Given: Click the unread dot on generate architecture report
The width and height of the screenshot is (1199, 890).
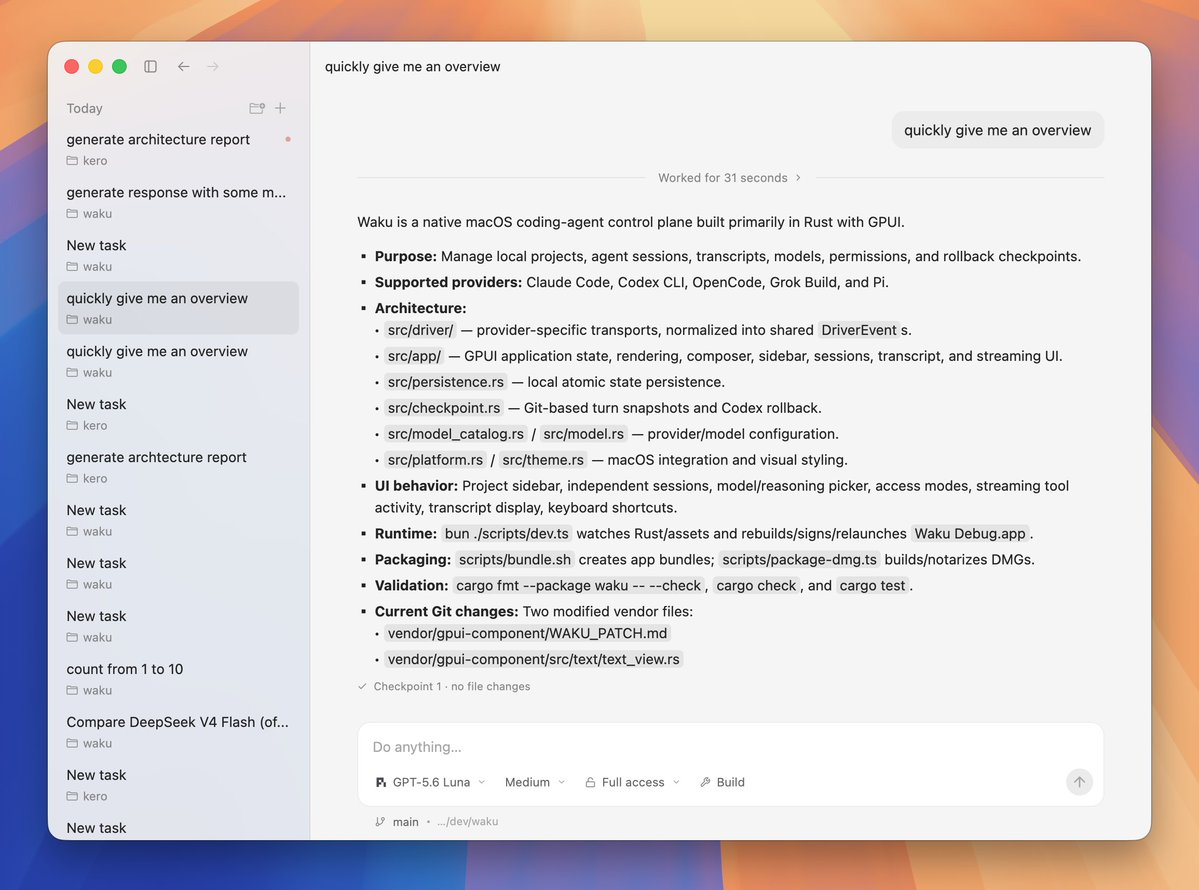Looking at the screenshot, I should [288, 139].
